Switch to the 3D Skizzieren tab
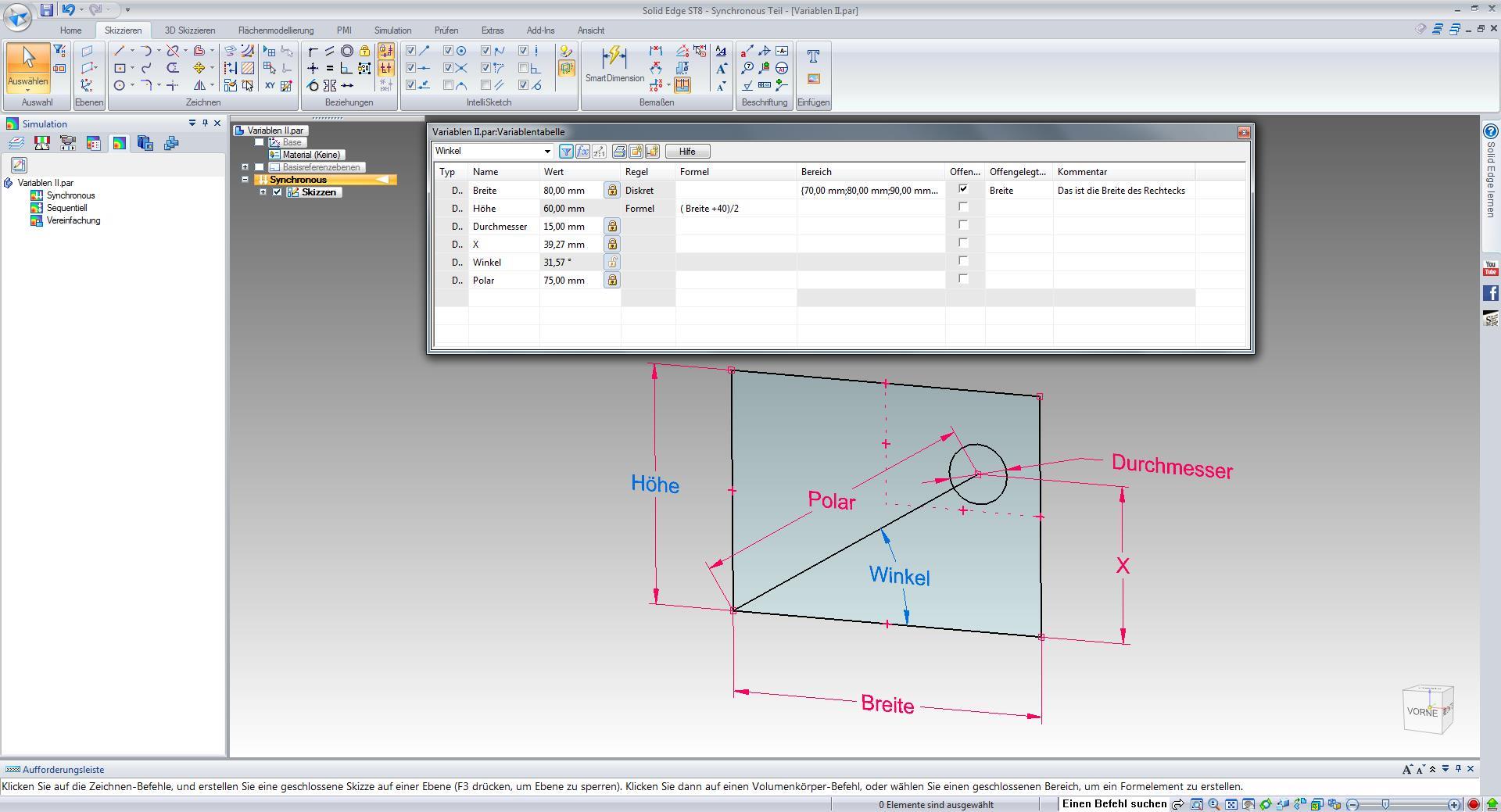 coord(190,30)
